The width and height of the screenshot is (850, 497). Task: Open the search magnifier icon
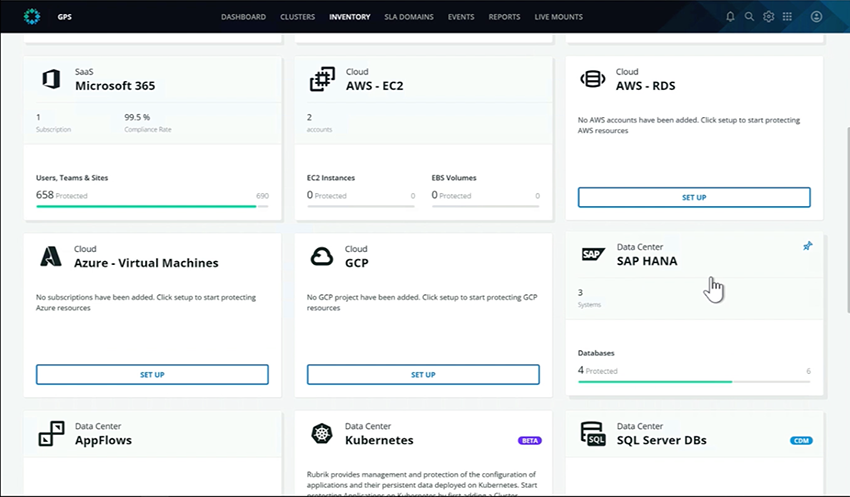[x=749, y=17]
